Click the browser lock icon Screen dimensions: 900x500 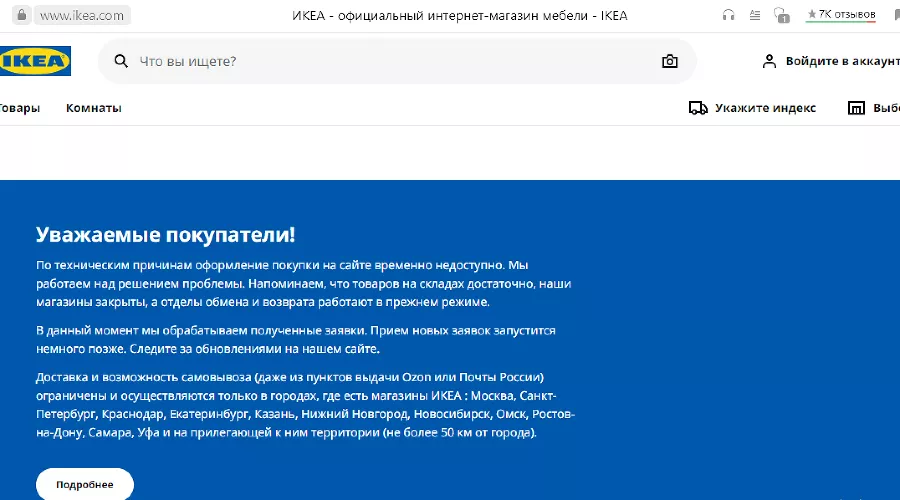click(x=22, y=15)
